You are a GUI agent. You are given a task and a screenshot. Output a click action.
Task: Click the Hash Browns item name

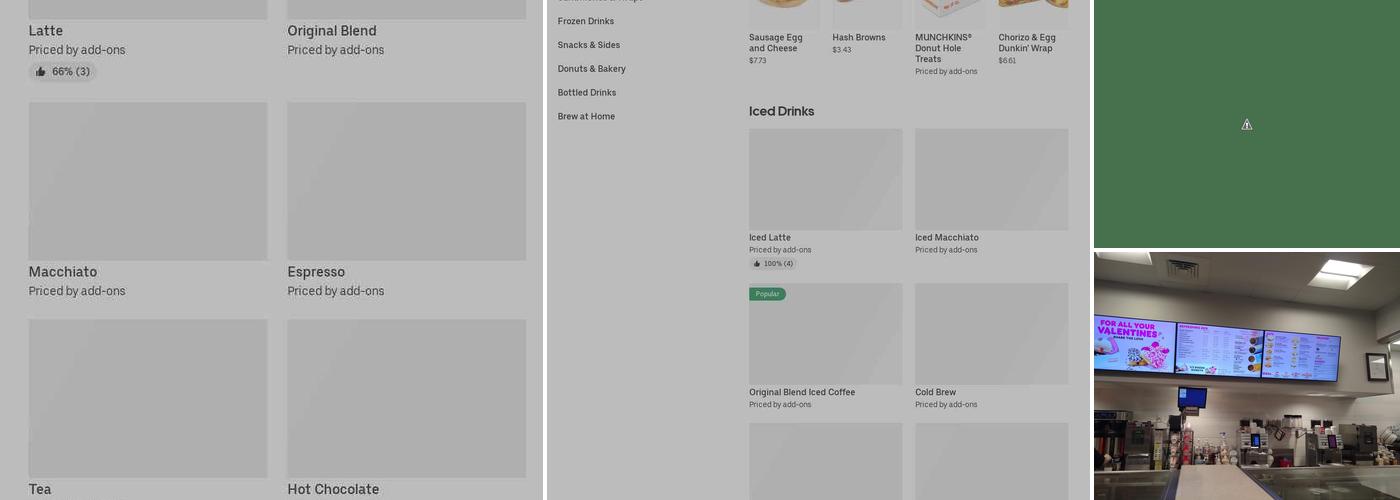pyautogui.click(x=859, y=38)
